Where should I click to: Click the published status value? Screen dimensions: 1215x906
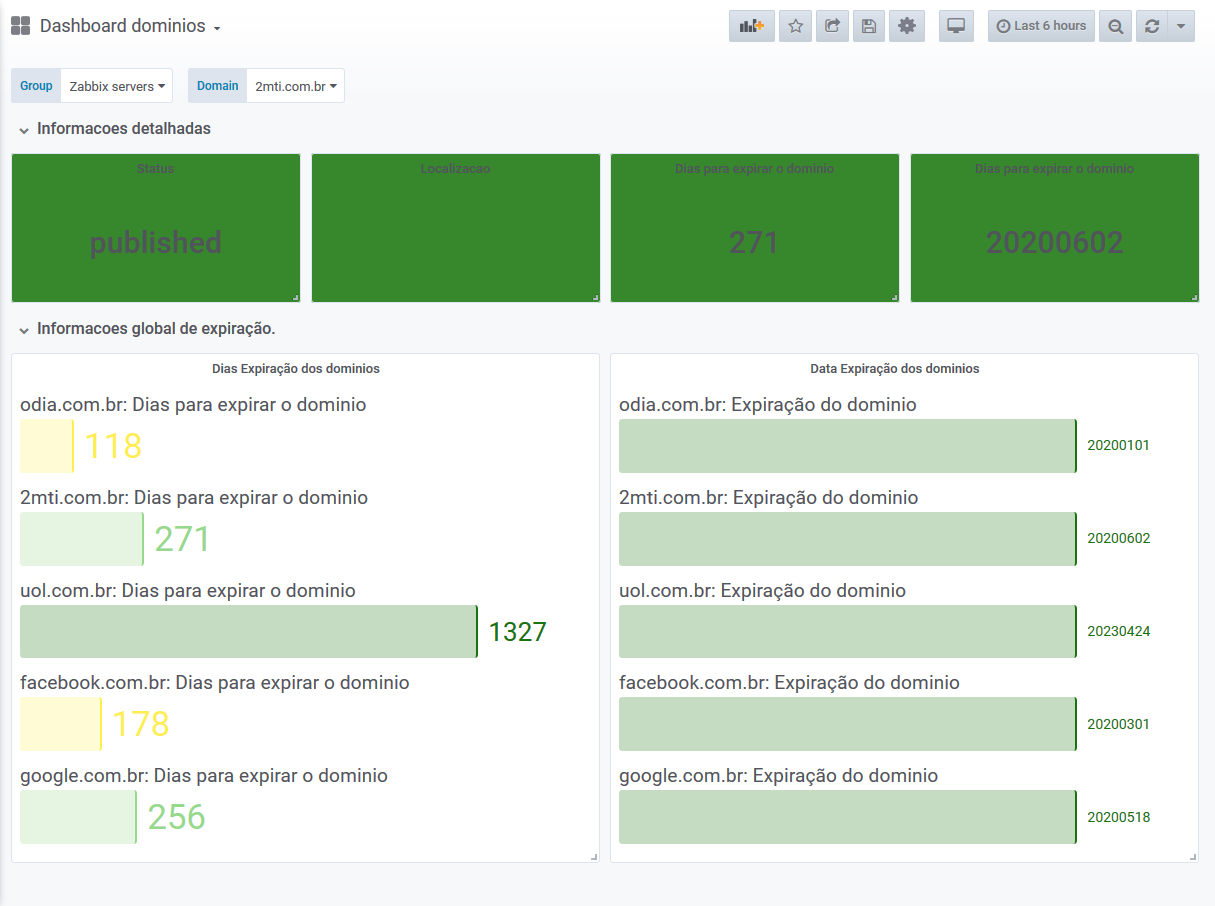point(156,243)
